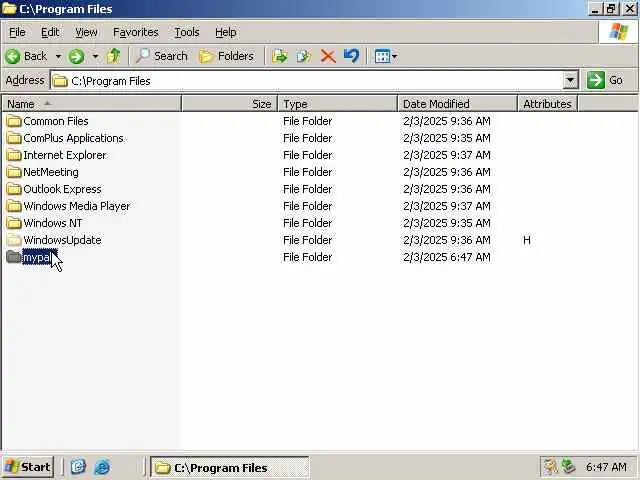Open the Search pane
The image size is (640, 480).
pos(162,56)
